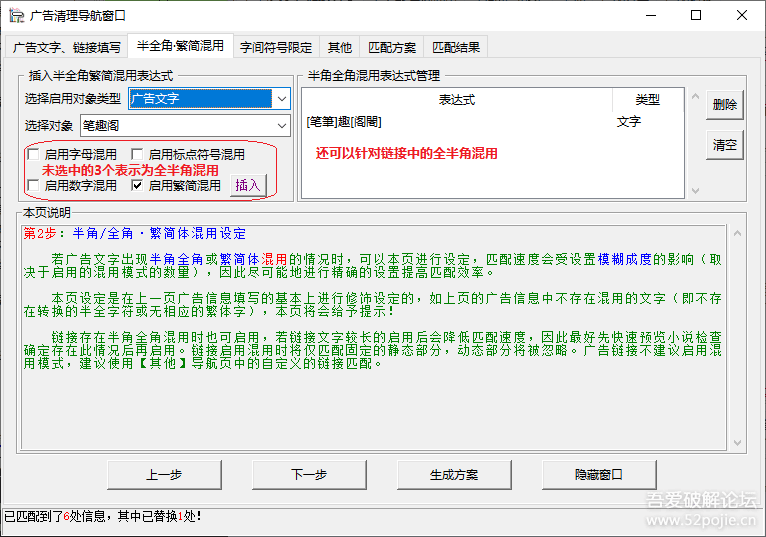
Task: Expand 选择对象 dropdown showing 笔趣阁
Action: (x=185, y=126)
